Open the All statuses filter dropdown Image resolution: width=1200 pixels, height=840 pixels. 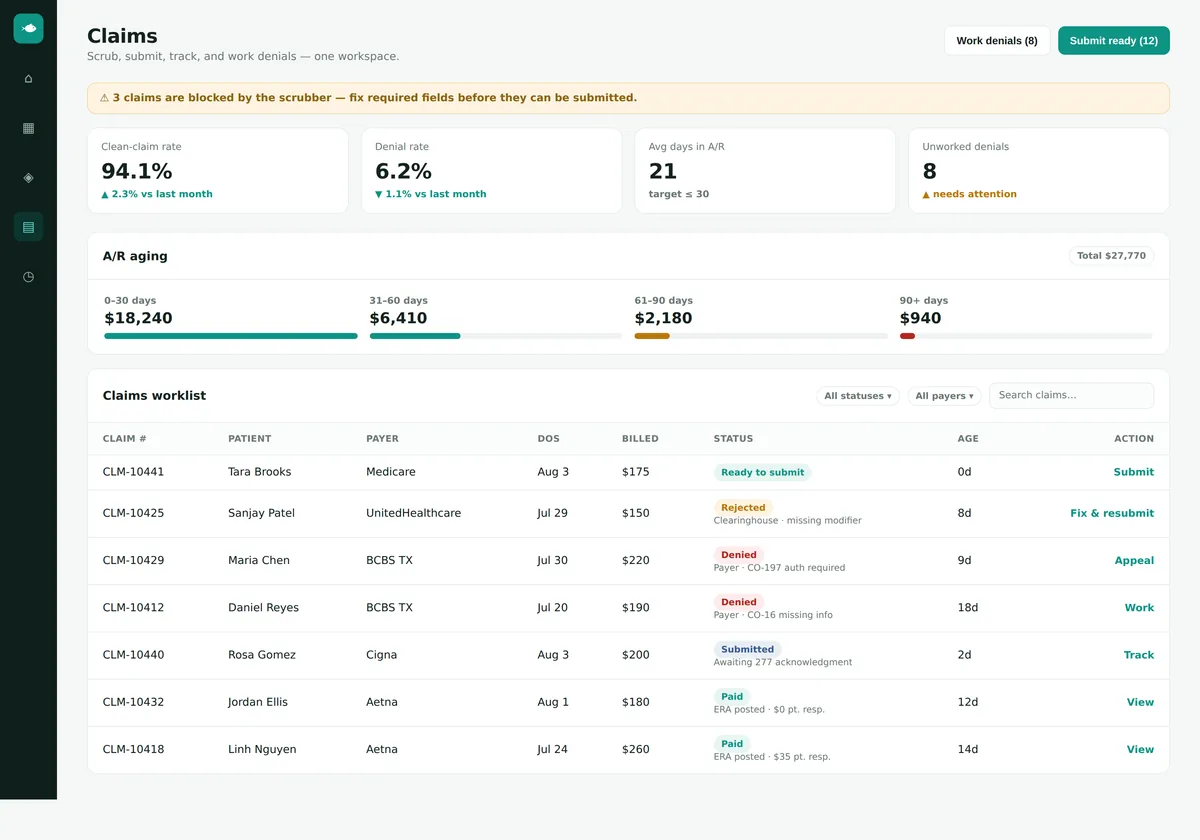pos(858,396)
